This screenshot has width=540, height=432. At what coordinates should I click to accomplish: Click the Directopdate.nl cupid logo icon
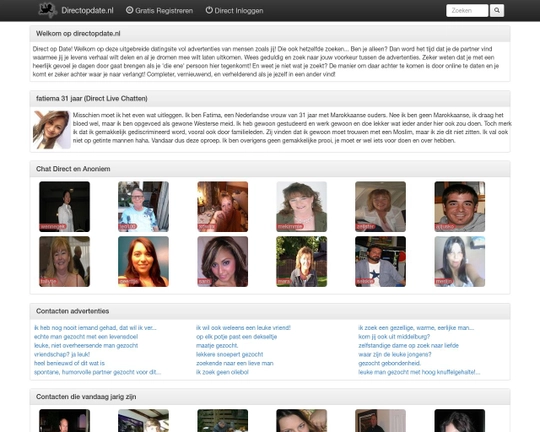click(48, 10)
